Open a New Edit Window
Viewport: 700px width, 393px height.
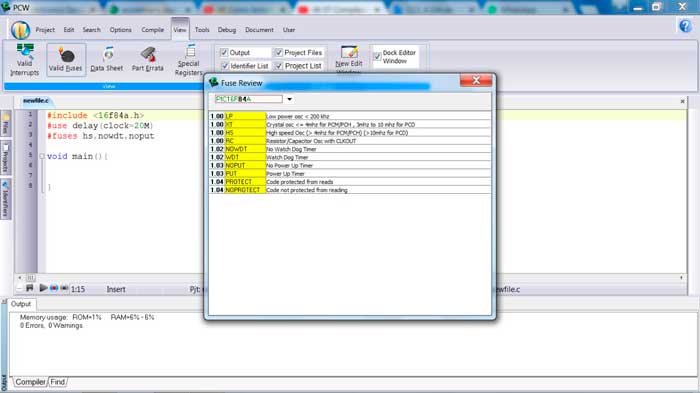click(x=349, y=59)
